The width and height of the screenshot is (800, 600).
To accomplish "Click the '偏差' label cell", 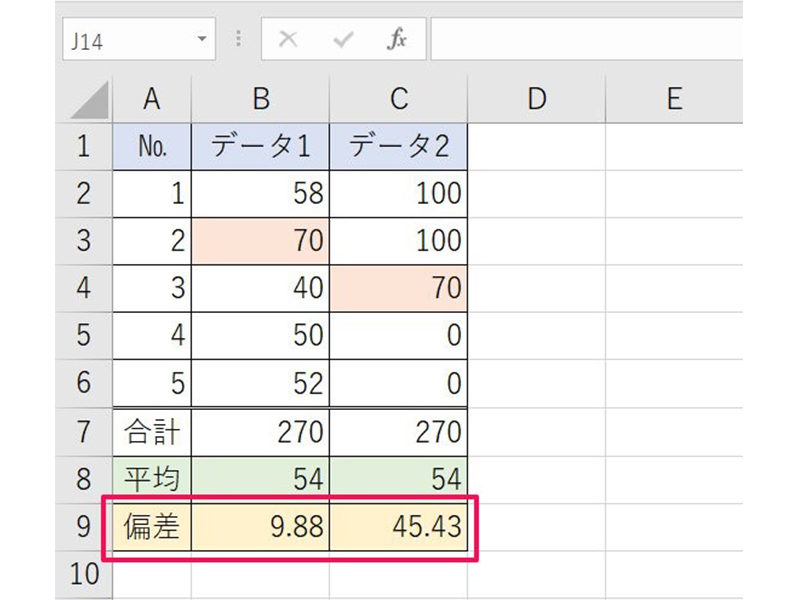I will tap(152, 527).
